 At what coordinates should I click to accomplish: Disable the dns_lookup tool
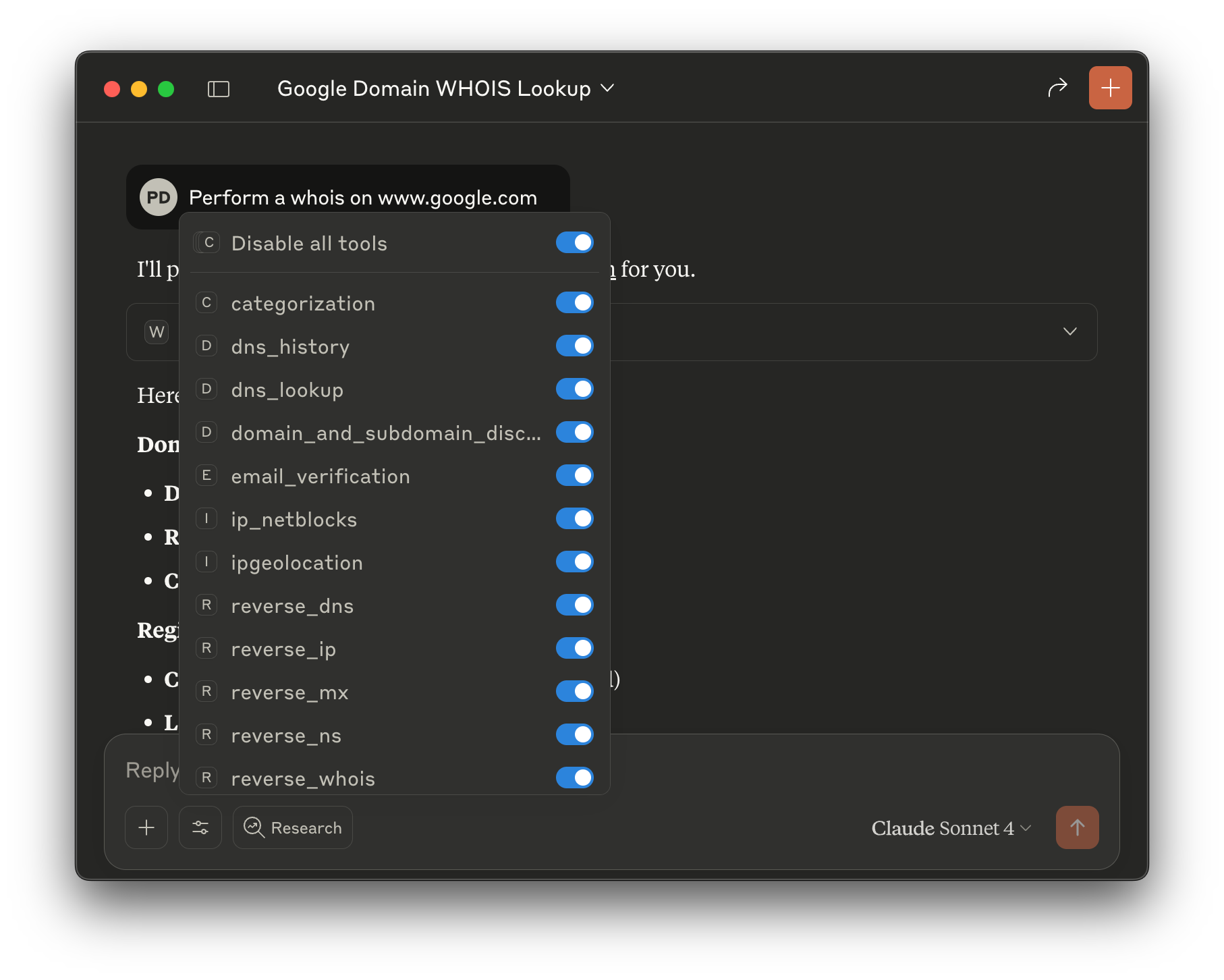pyautogui.click(x=574, y=389)
